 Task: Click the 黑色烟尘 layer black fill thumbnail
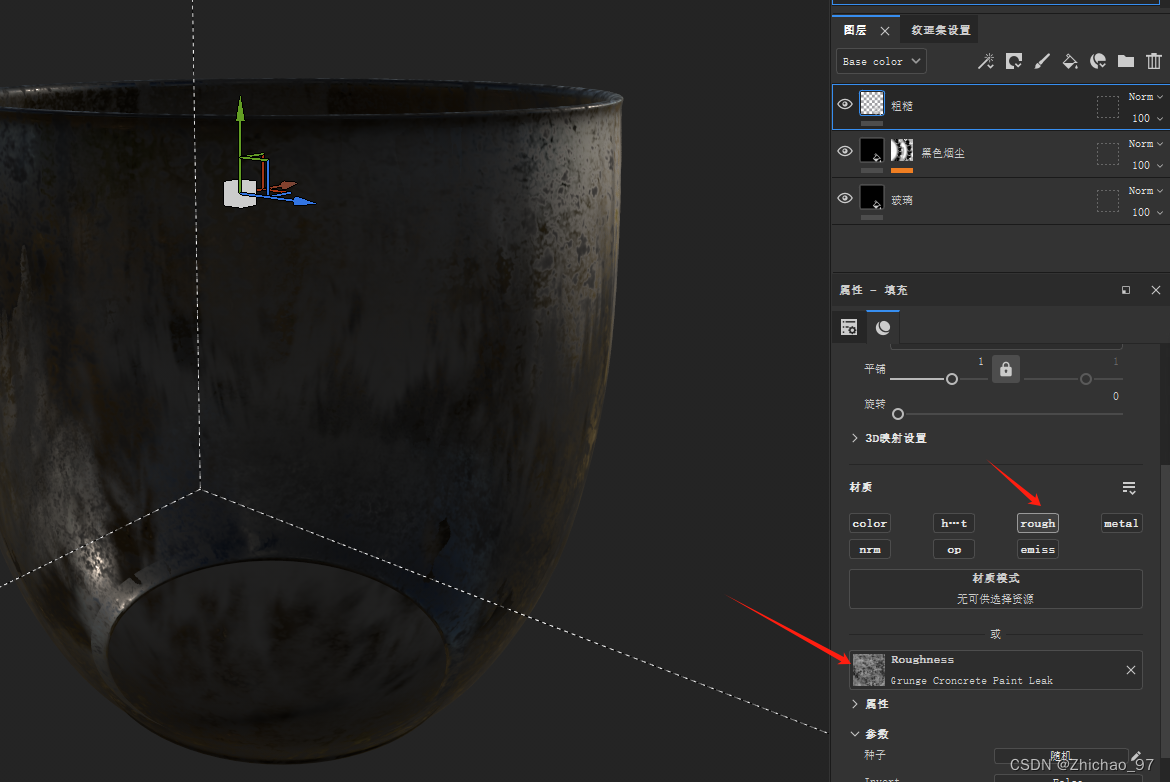[x=872, y=150]
